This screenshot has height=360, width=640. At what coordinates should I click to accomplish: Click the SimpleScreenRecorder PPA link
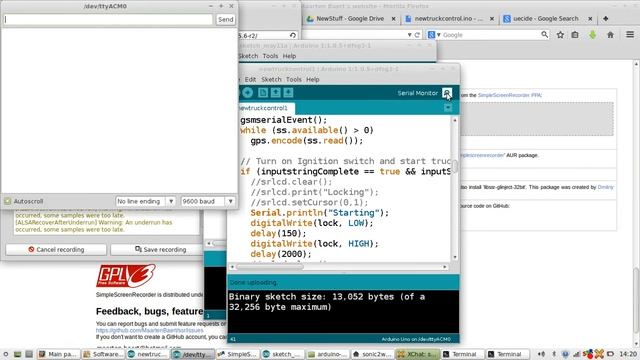tap(510, 95)
